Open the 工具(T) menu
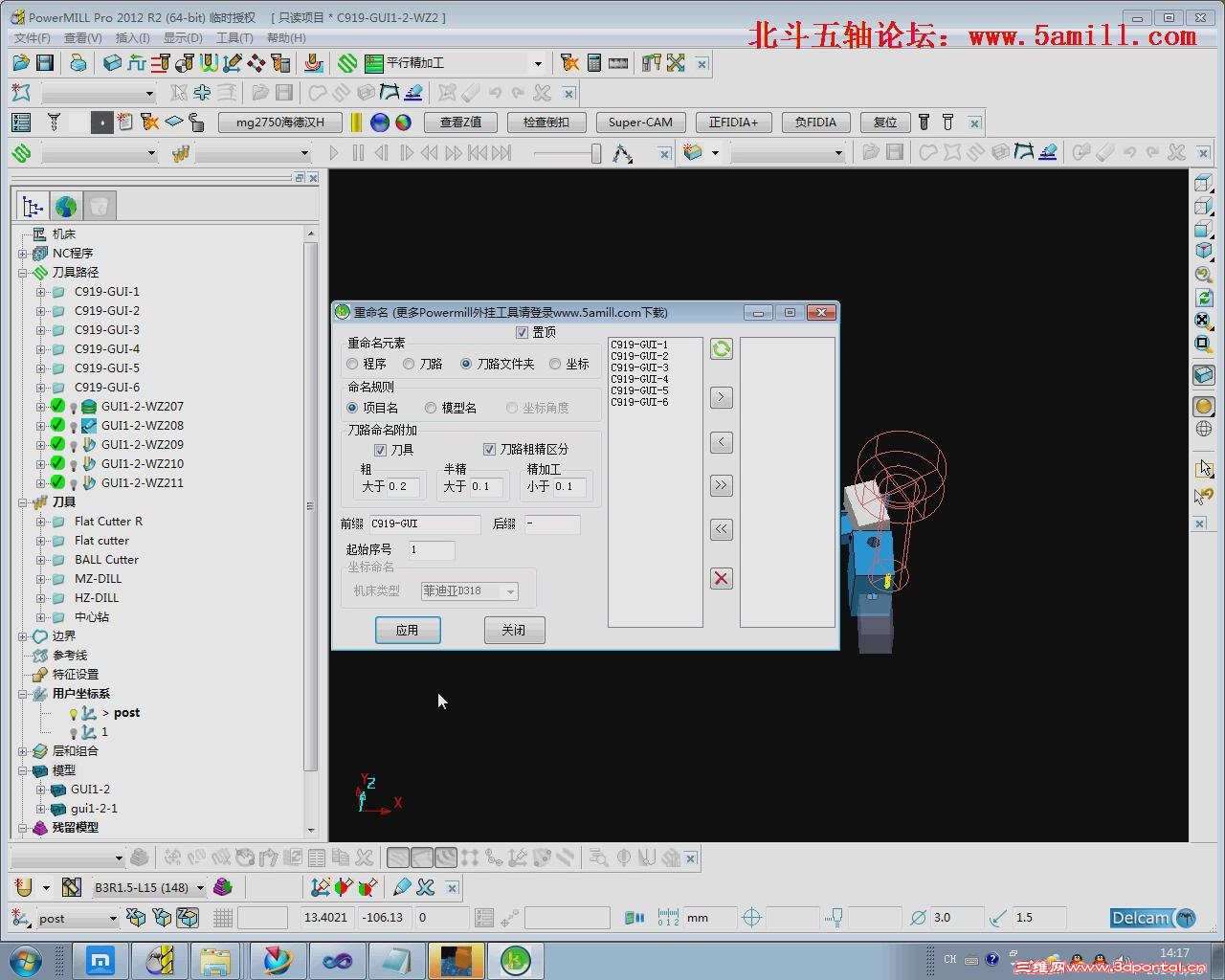 coord(234,37)
